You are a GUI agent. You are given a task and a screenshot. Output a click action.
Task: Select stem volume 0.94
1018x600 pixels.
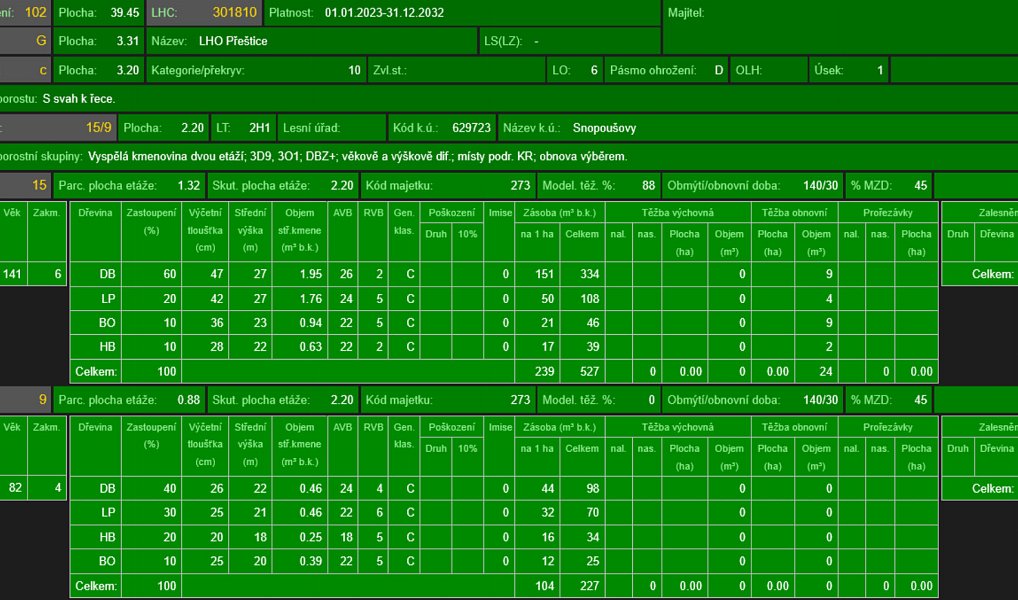(311, 323)
